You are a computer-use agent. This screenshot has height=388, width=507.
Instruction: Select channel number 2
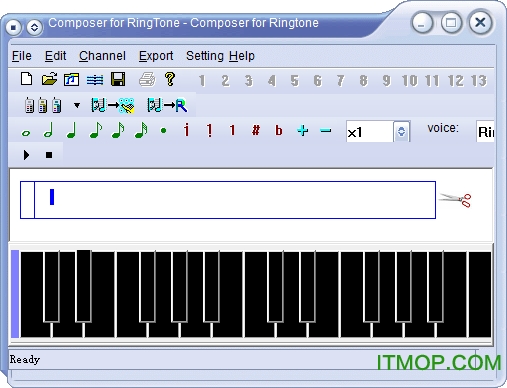point(225,81)
